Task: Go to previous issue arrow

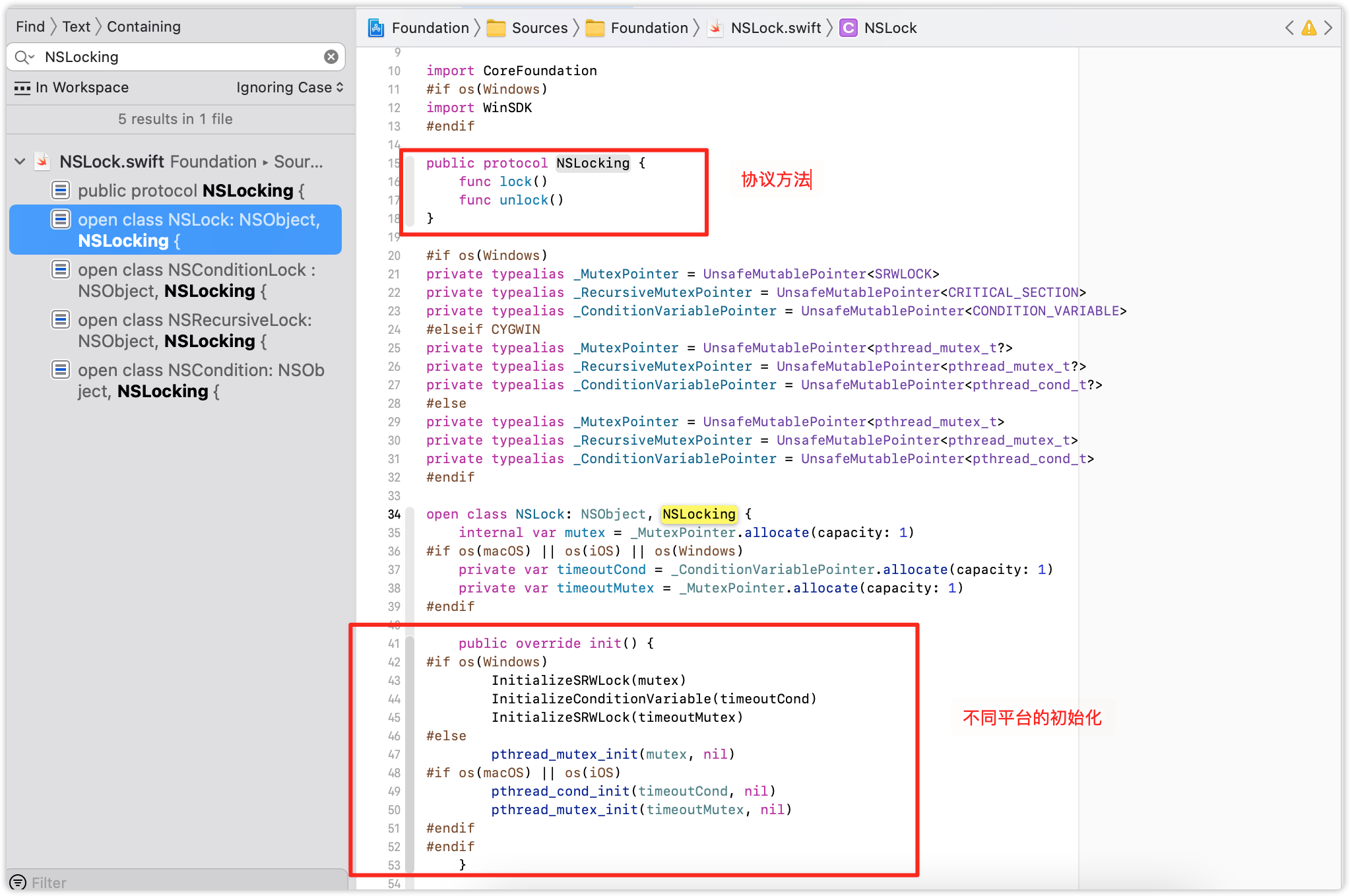Action: [1289, 28]
